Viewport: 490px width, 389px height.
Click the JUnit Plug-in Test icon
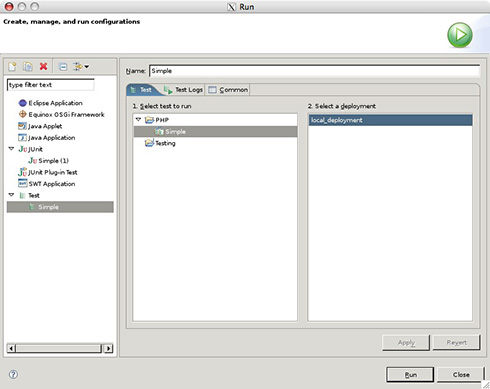(x=22, y=172)
